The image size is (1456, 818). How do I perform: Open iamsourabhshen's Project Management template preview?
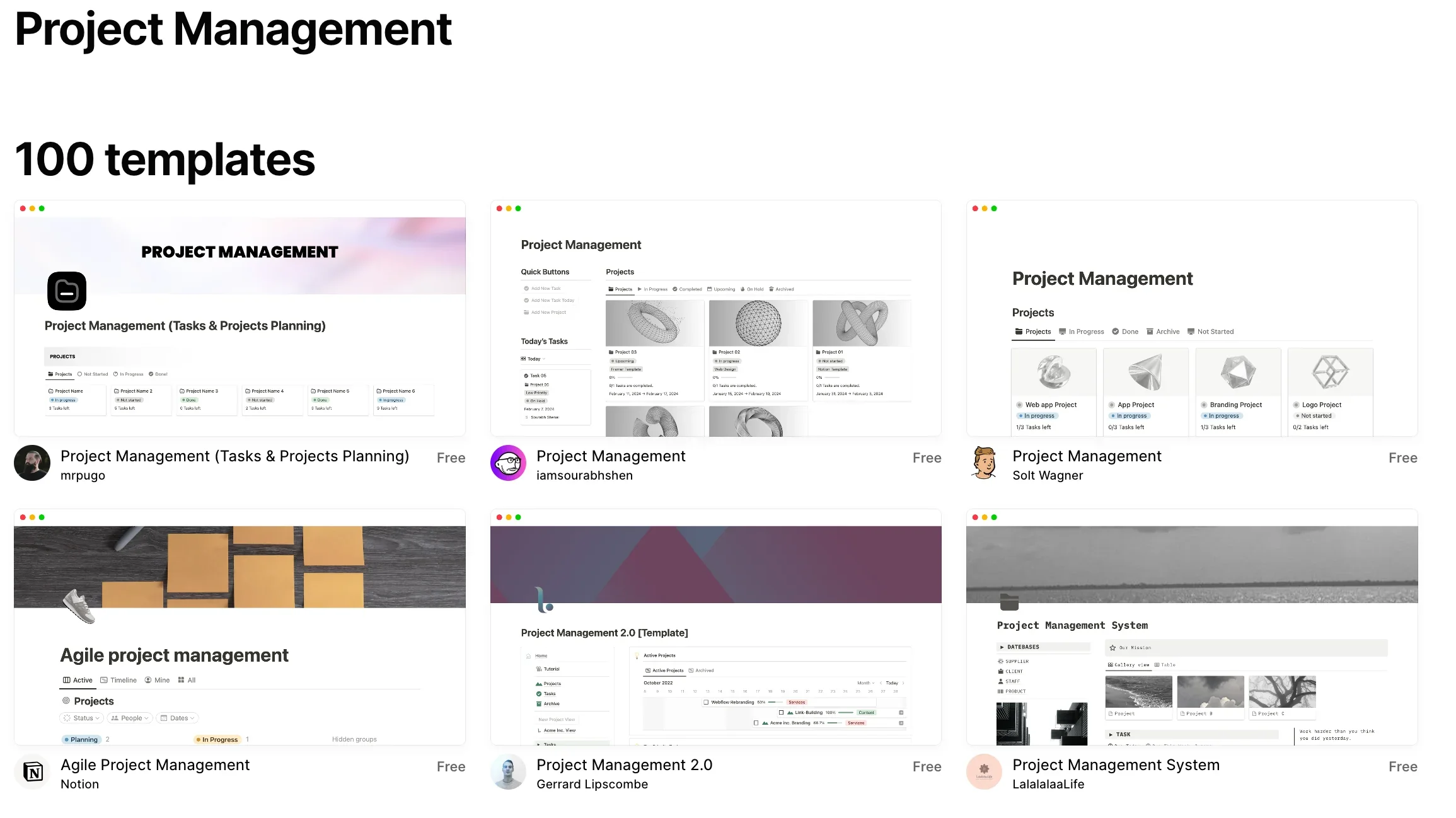click(715, 318)
